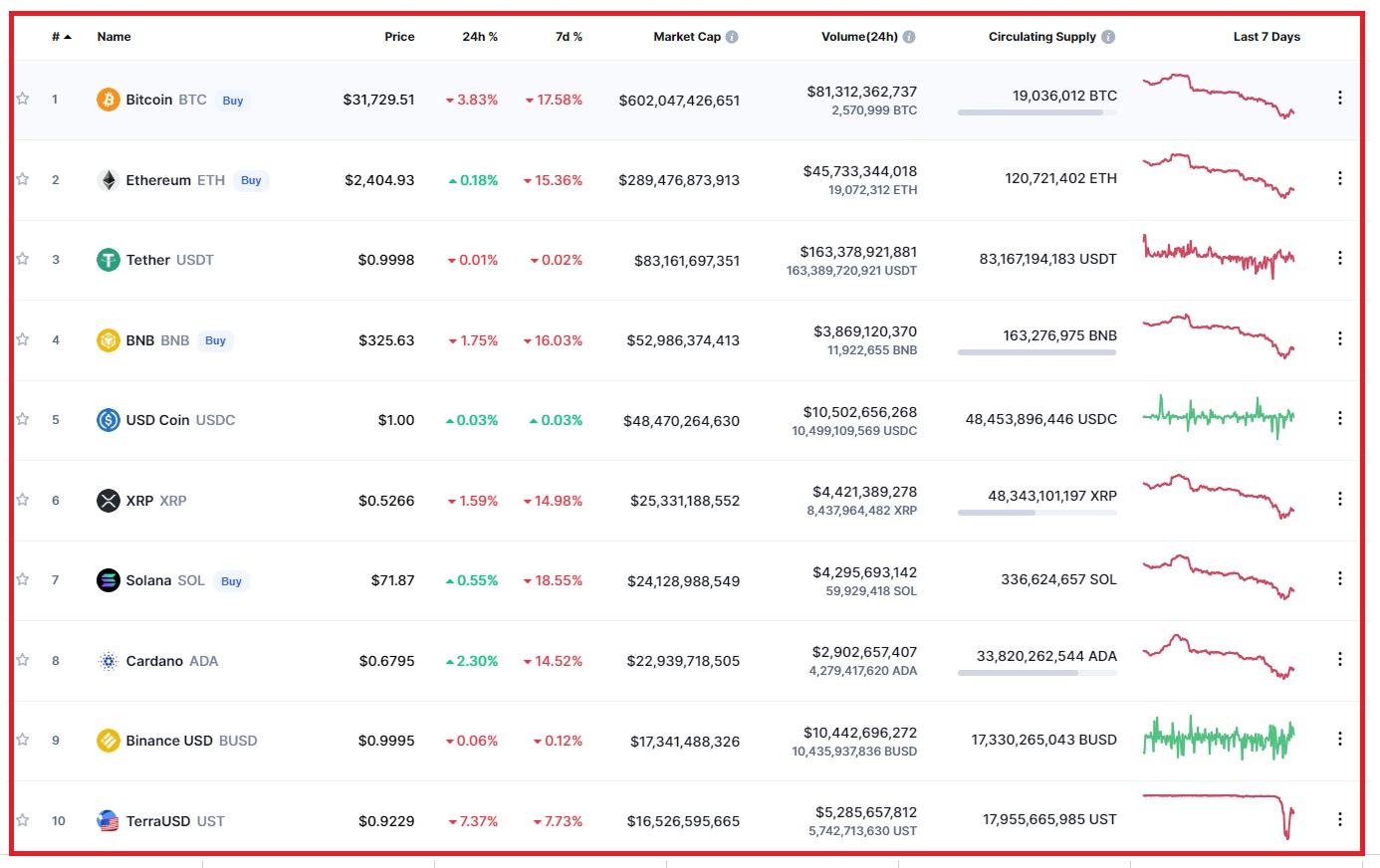Favorite TerraUSD with its star icon
The width and height of the screenshot is (1380, 868).
tap(22, 820)
